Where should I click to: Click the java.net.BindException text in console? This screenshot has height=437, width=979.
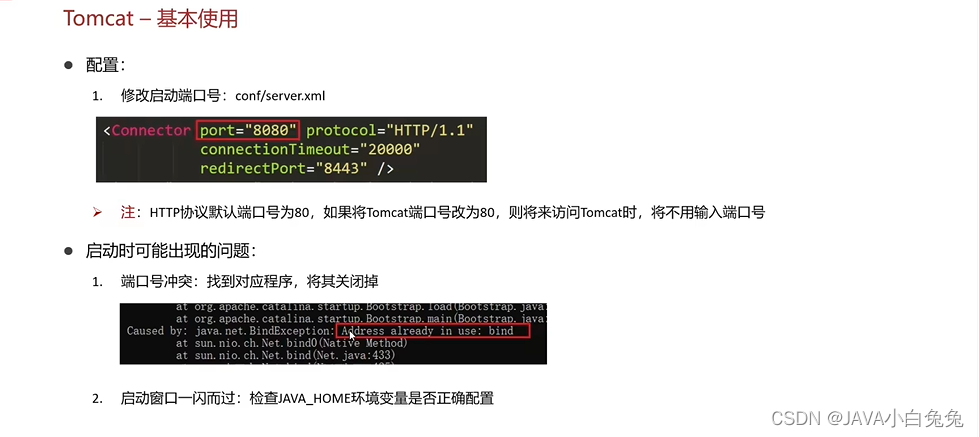click(x=265, y=331)
